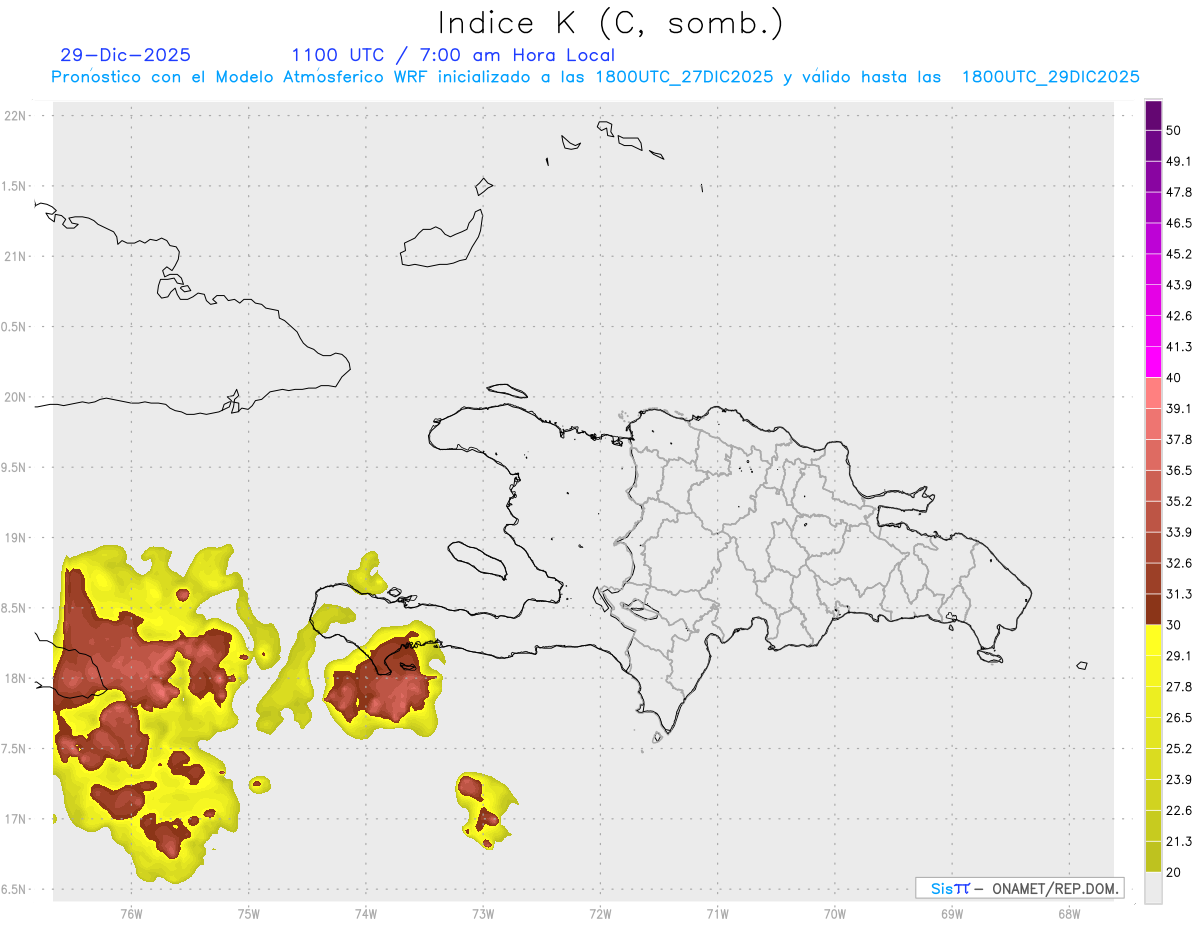Click the latitude label "17N"
Image resolution: width=1200 pixels, height=927 pixels.
[x=16, y=820]
